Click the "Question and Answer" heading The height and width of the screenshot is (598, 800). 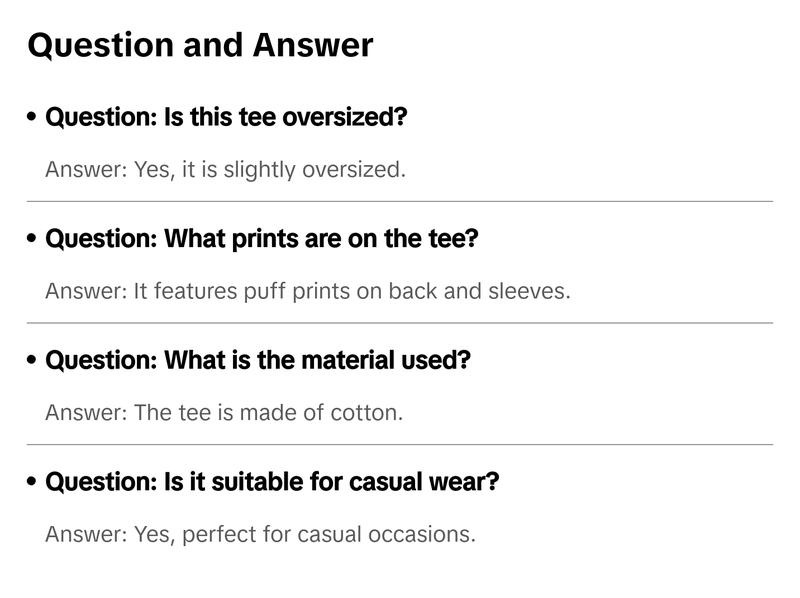pos(200,45)
